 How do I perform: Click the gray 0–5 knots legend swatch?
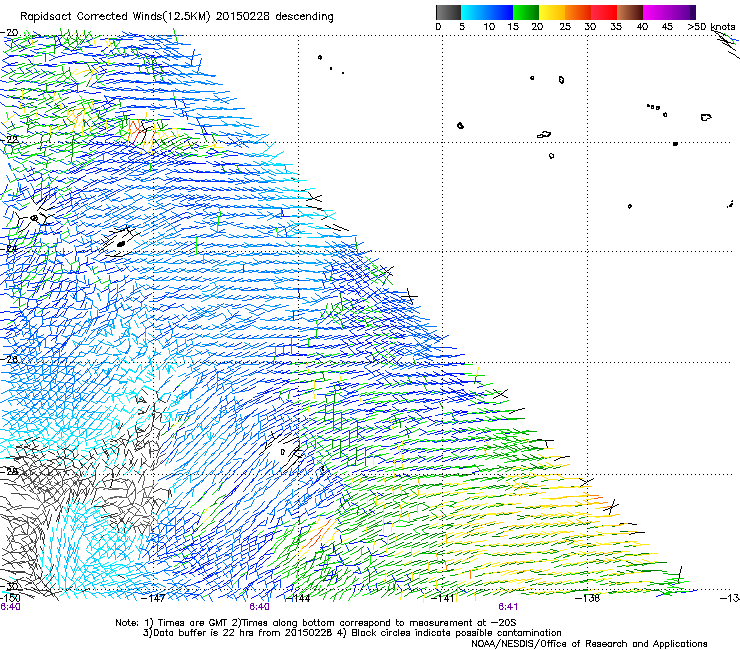pos(448,12)
